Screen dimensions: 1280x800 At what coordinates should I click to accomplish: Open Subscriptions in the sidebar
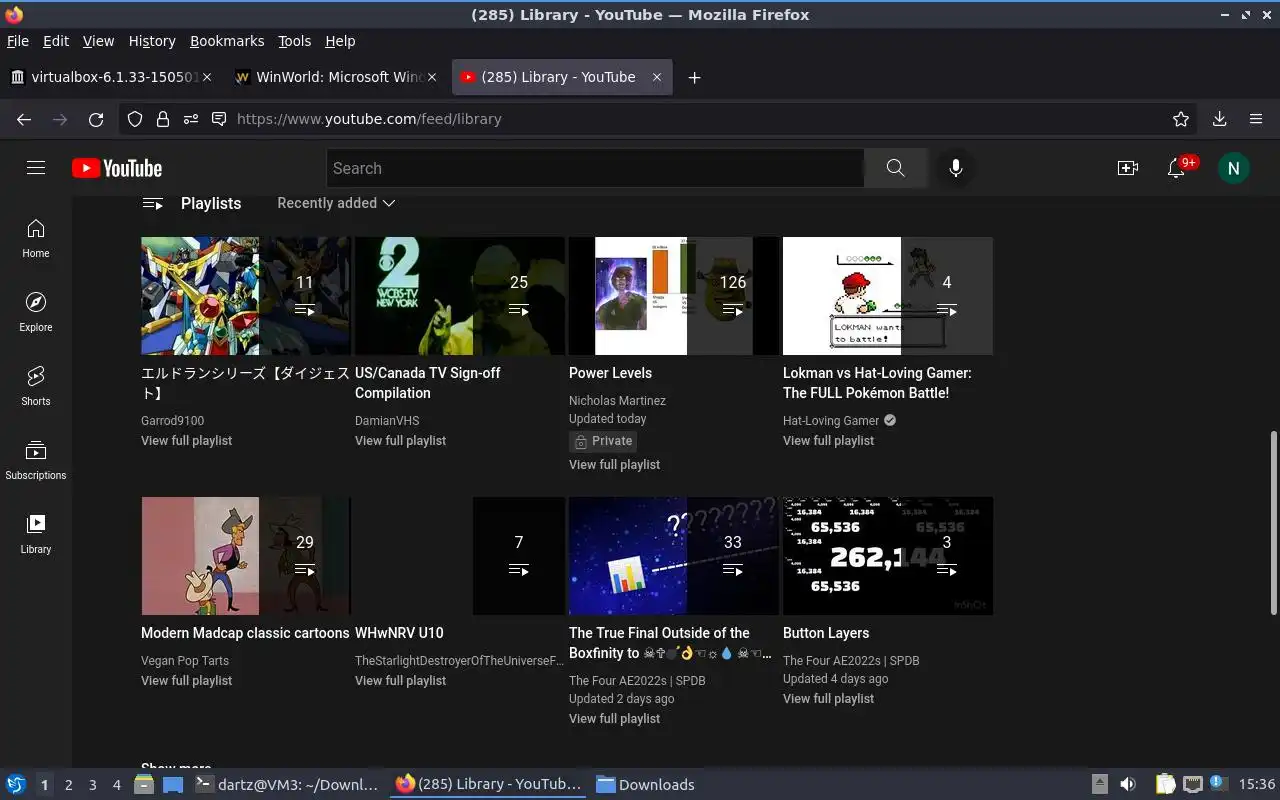pyautogui.click(x=36, y=461)
